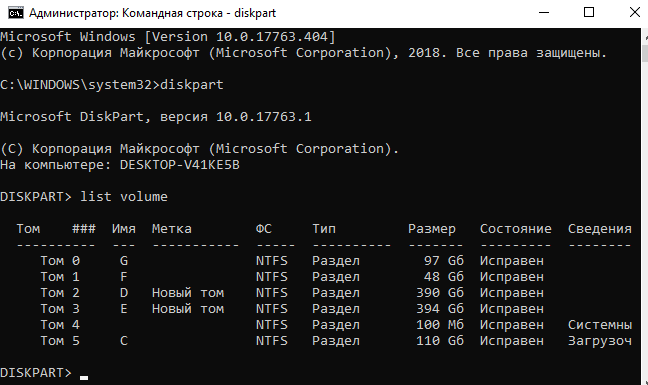This screenshot has height=385, width=648.
Task: Click the size '394 Gб' value
Action: pyautogui.click(x=440, y=309)
